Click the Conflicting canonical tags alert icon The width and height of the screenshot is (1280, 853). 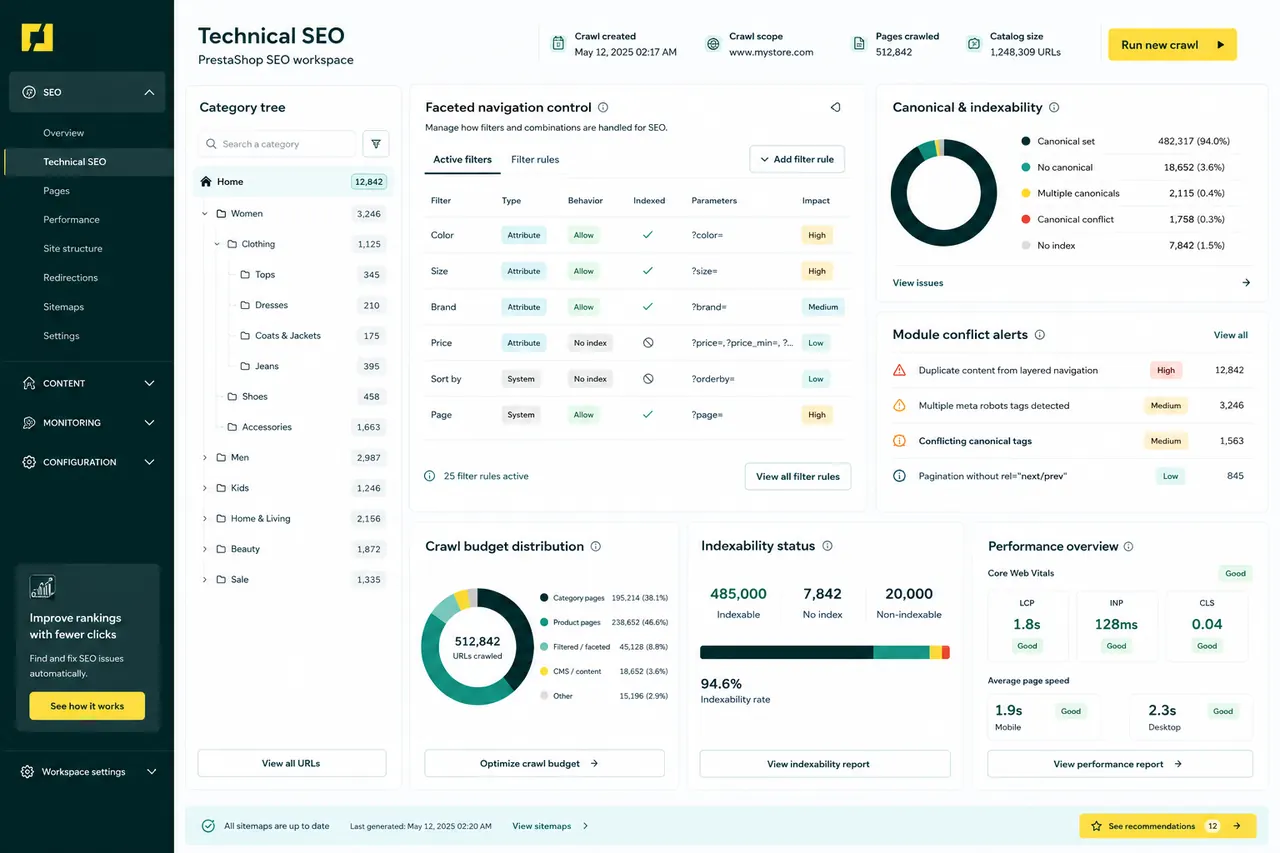coord(898,441)
